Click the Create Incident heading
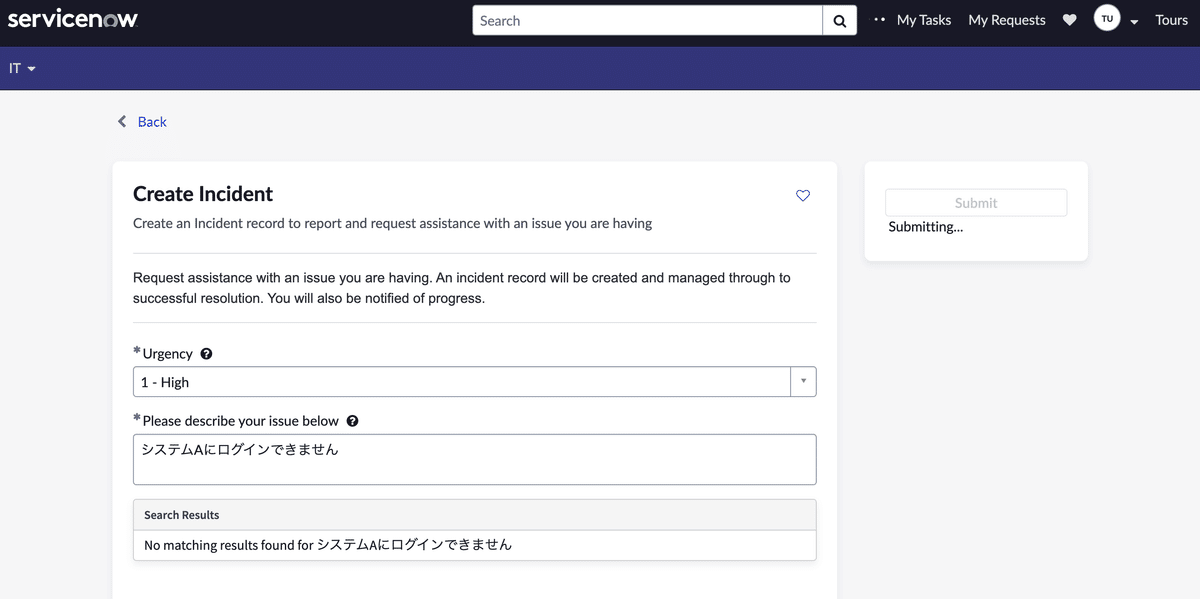 pos(203,194)
